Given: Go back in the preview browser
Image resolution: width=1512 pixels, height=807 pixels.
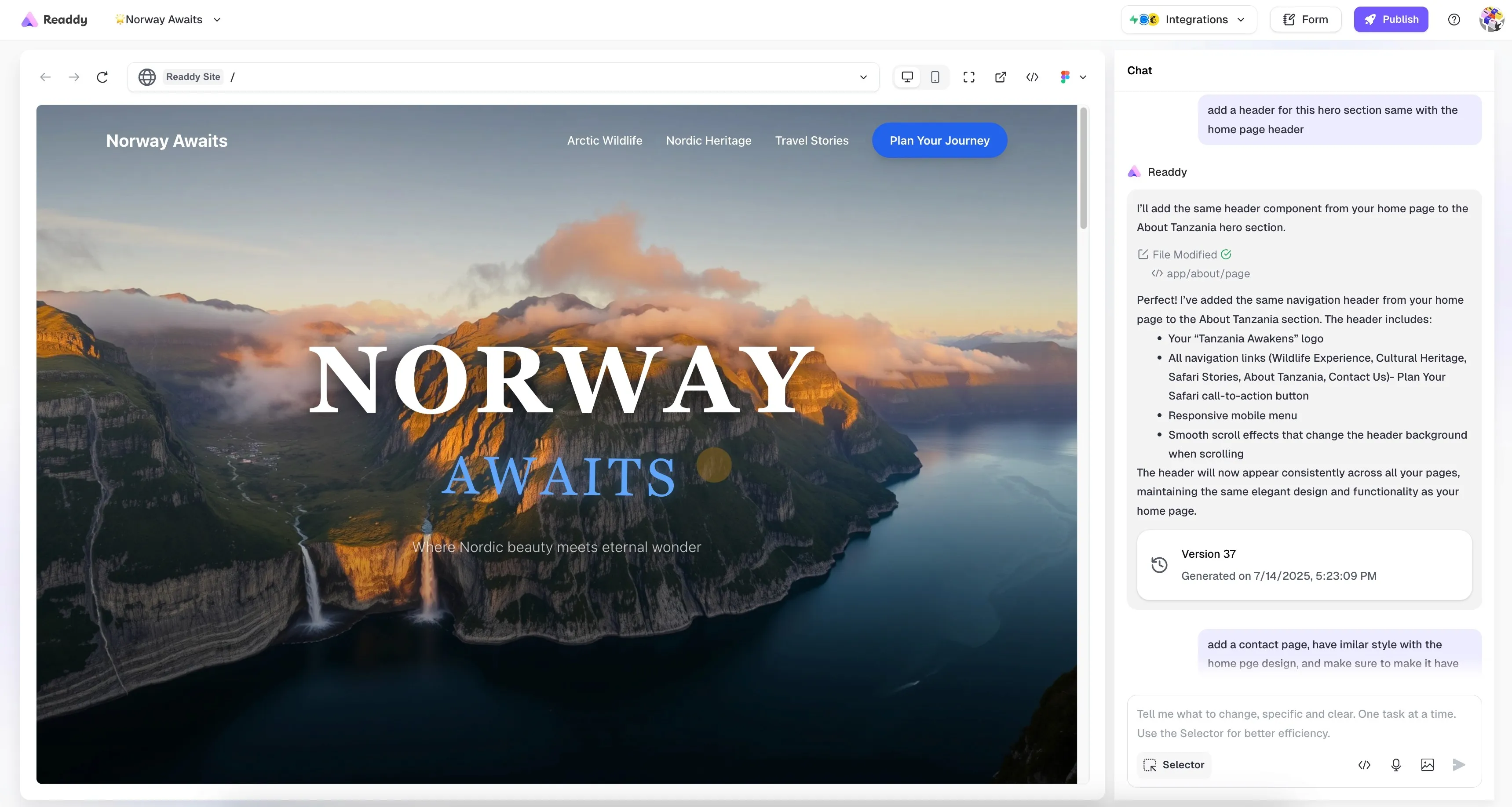Looking at the screenshot, I should [x=45, y=77].
